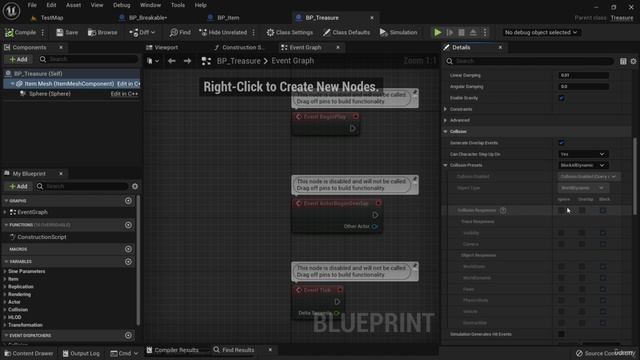Add a new component with Add button
The image size is (640, 360).
pyautogui.click(x=18, y=59)
